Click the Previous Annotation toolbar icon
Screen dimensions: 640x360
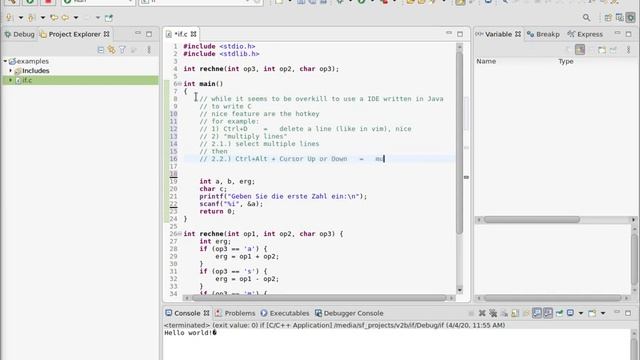(31, 18)
